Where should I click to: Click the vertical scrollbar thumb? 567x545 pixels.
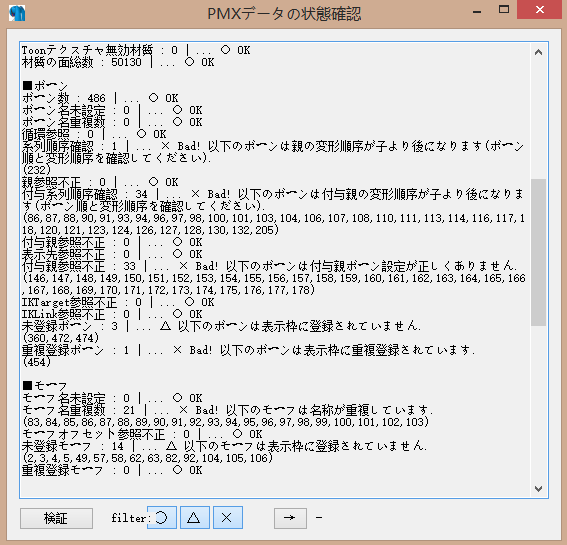pyautogui.click(x=538, y=252)
